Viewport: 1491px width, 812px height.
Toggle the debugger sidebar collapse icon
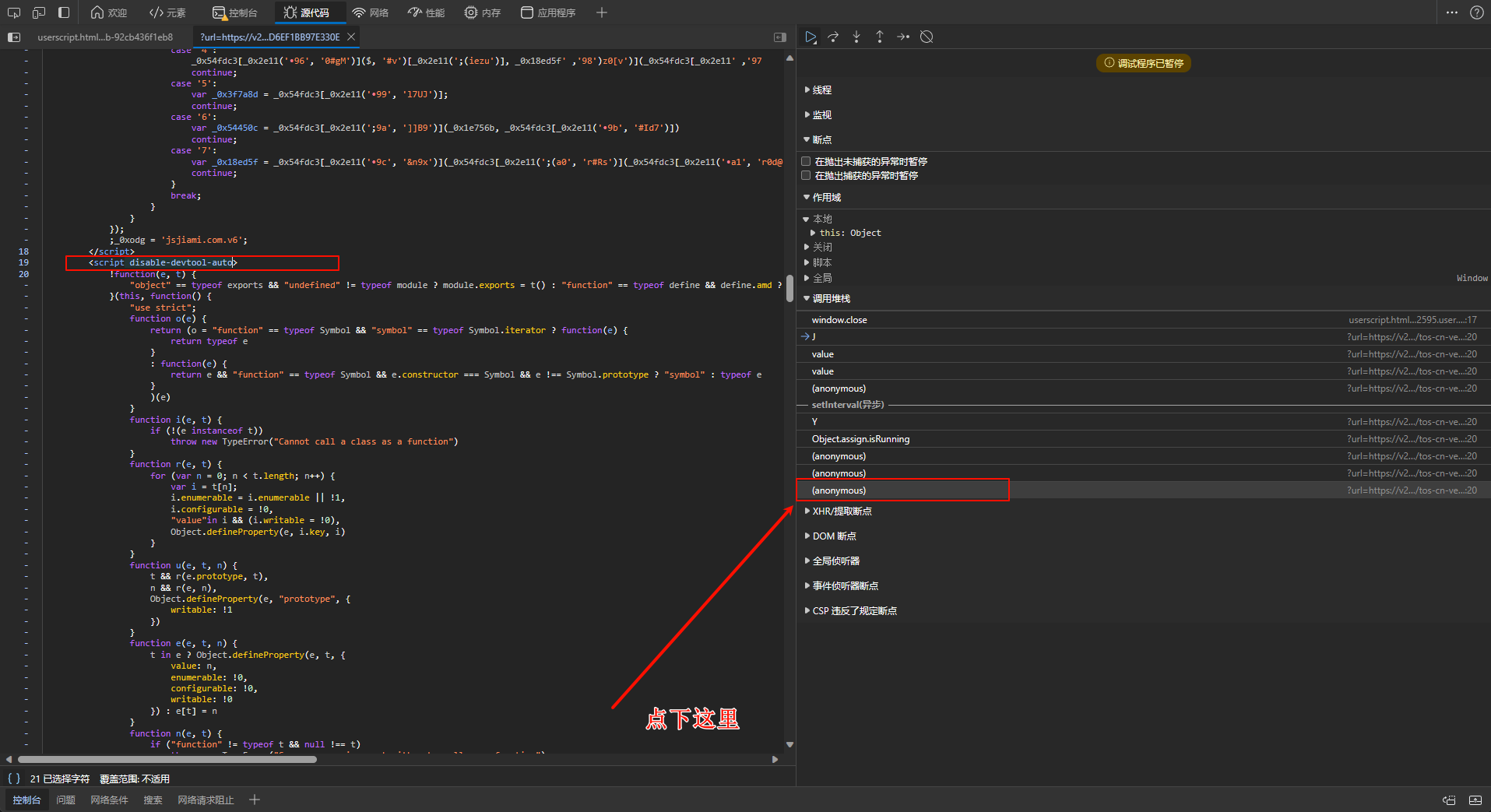[x=780, y=37]
